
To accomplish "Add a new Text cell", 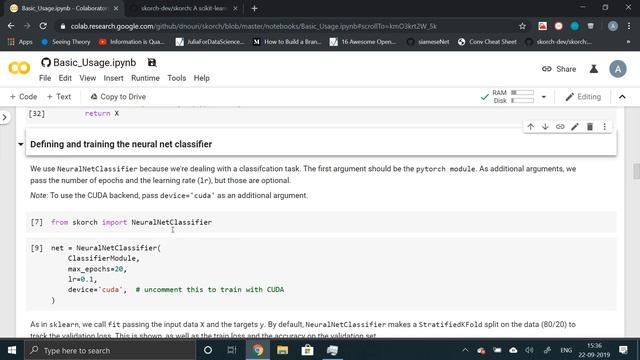I will (59, 97).
